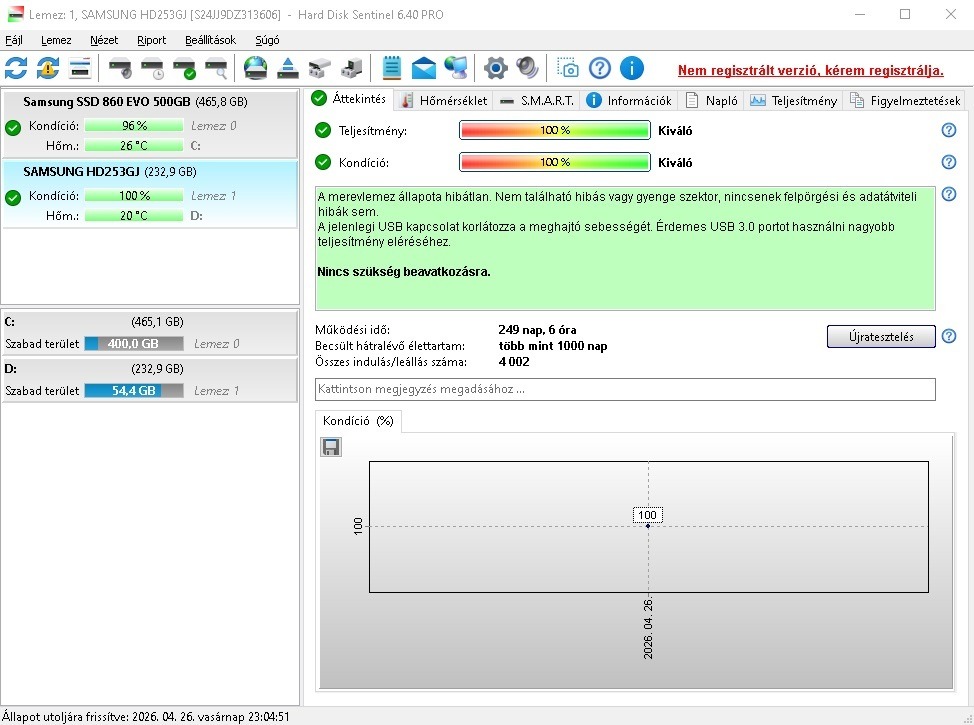Click the globe with monitor icon
This screenshot has width=974, height=725.
[x=456, y=68]
